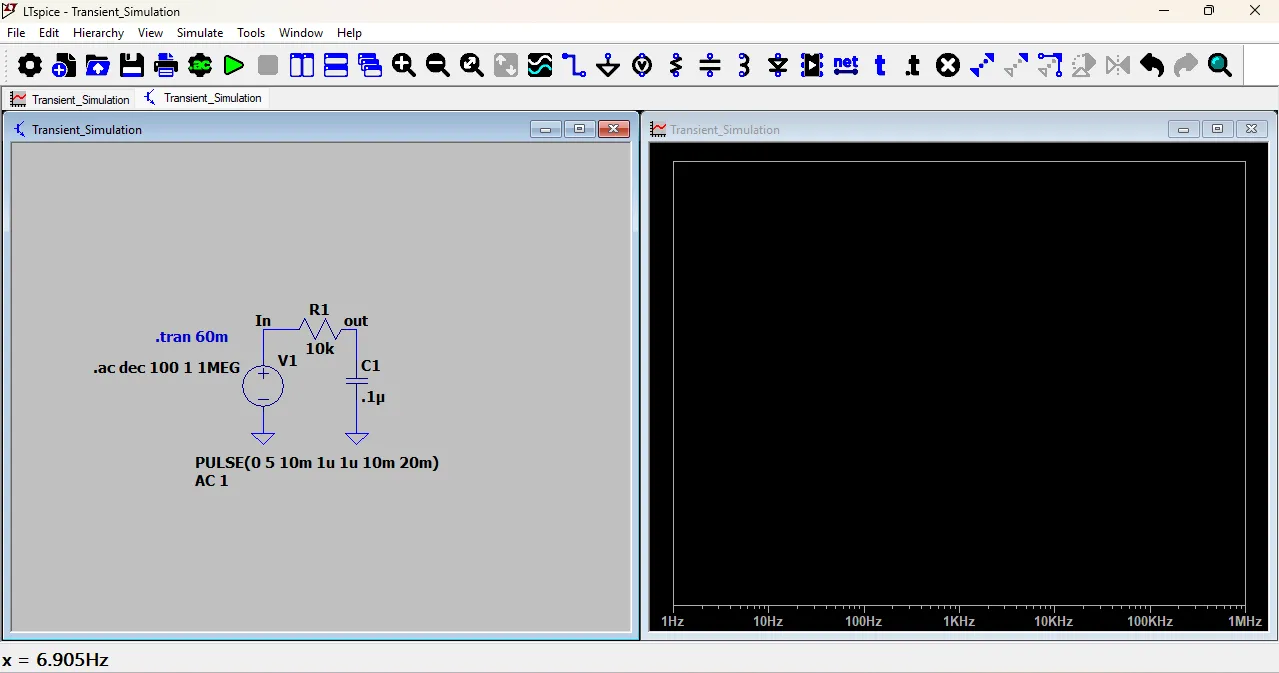Click the greyed Rotate icon

click(x=1084, y=66)
